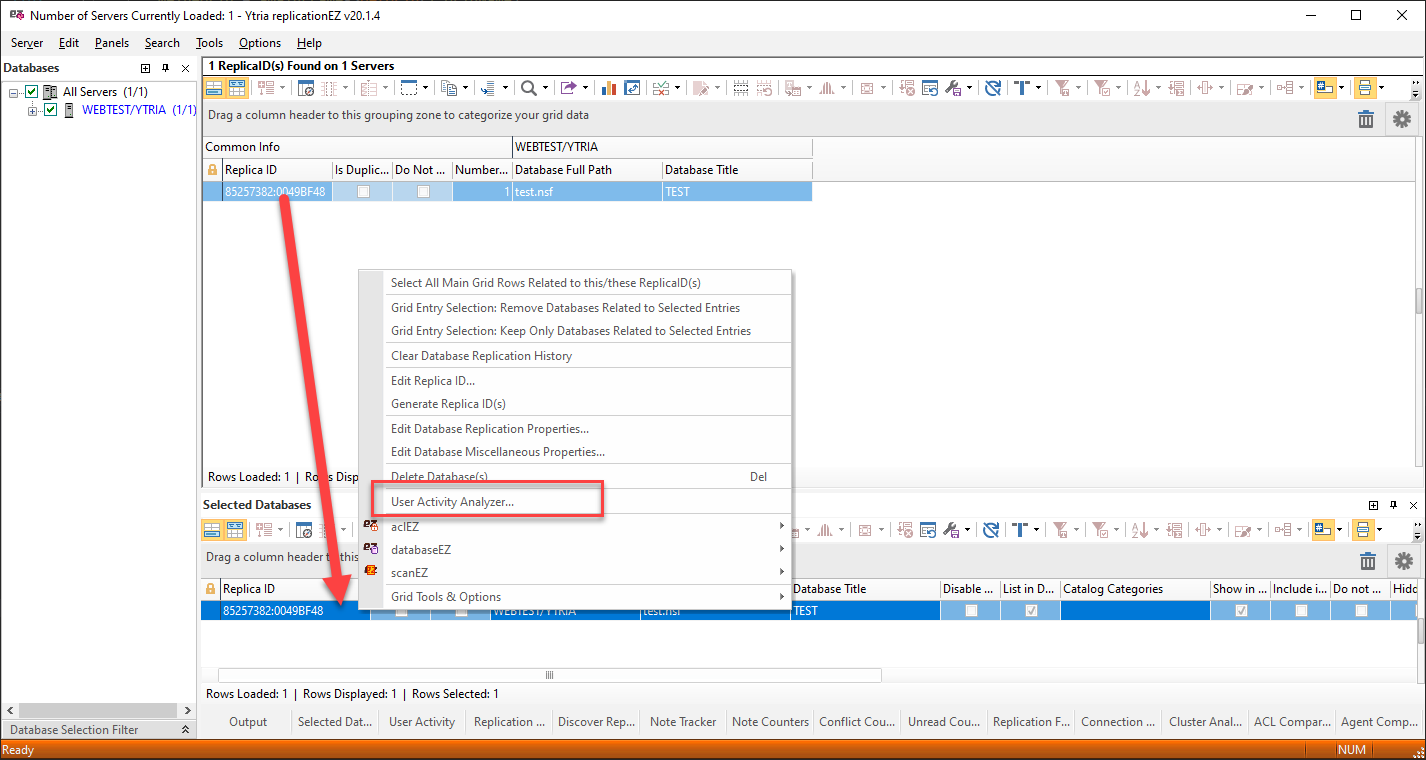Click the purple export arrow icon
This screenshot has height=760, width=1426.
click(568, 88)
